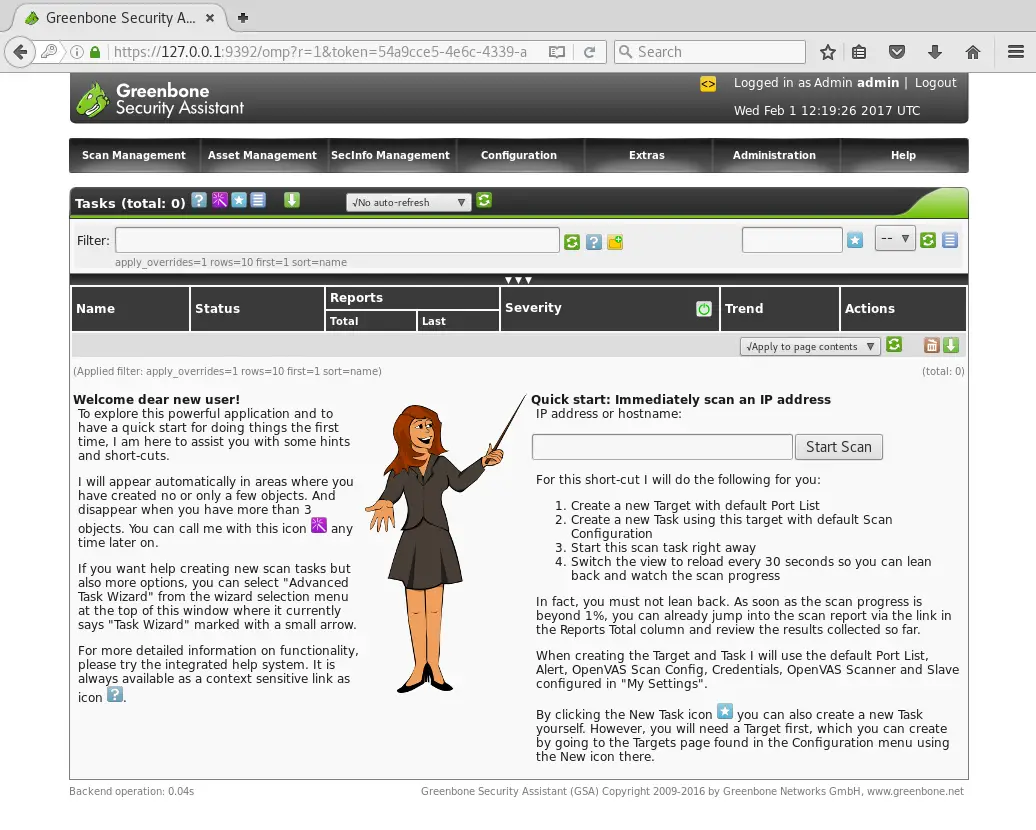Viewport: 1036px width, 830px height.
Task: Click the wizard icon in the welcome text
Action: pyautogui.click(x=318, y=525)
